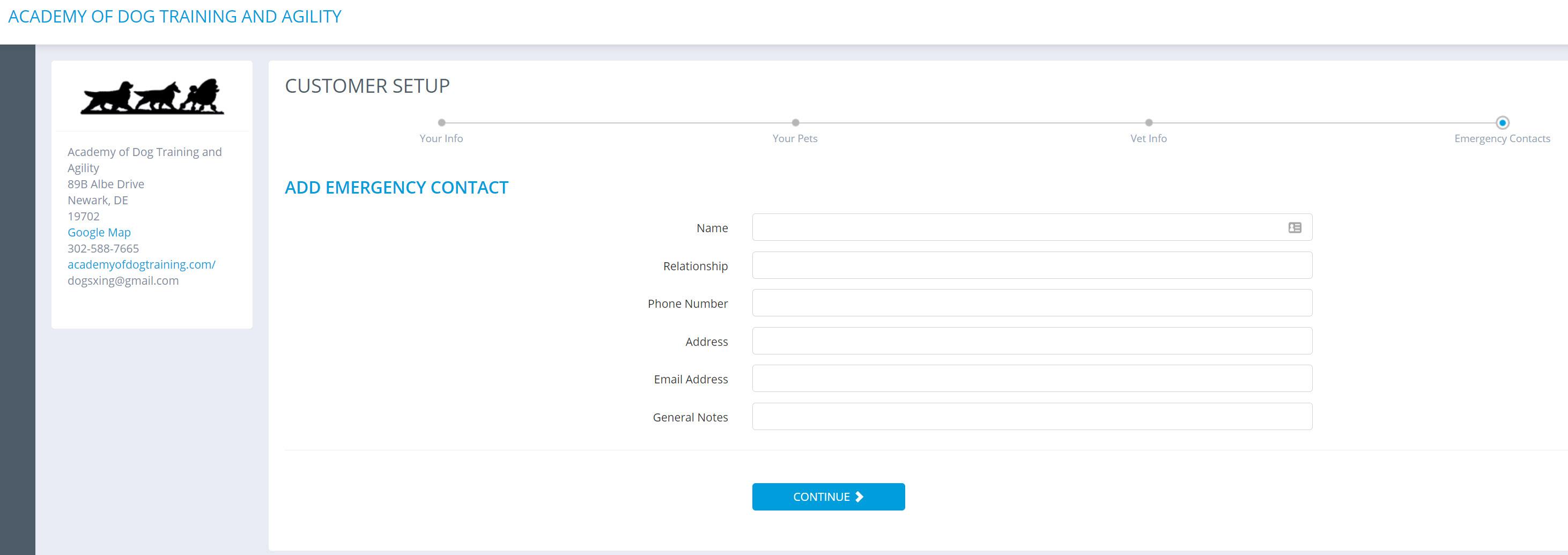Focus the General Notes input field
Screen dimensions: 1568x555
coord(1032,417)
